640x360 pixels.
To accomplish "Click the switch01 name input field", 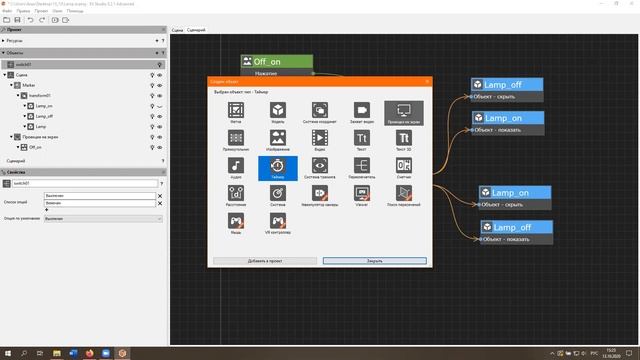I will pyautogui.click(x=85, y=184).
